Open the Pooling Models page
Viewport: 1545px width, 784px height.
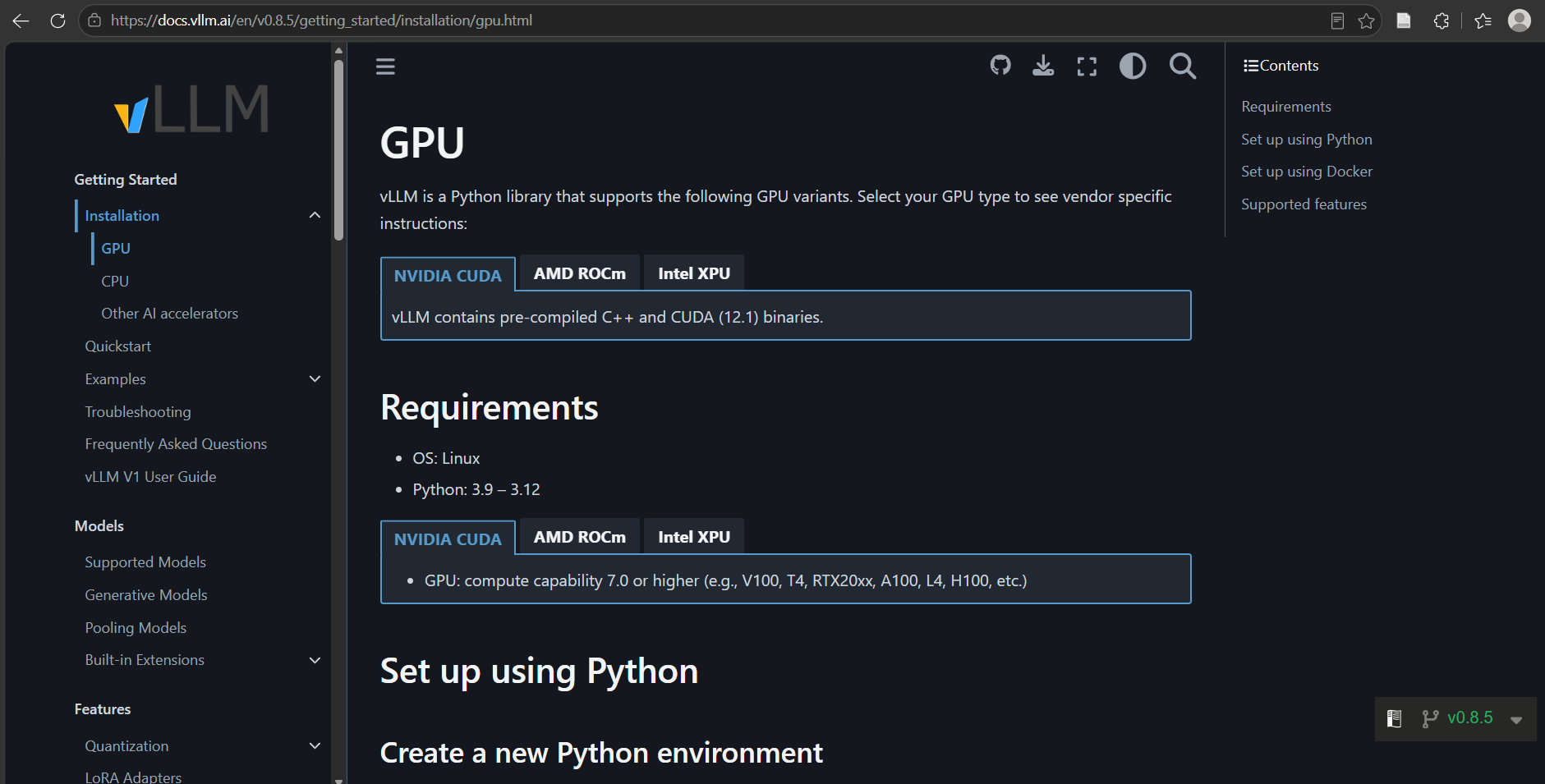[136, 628]
